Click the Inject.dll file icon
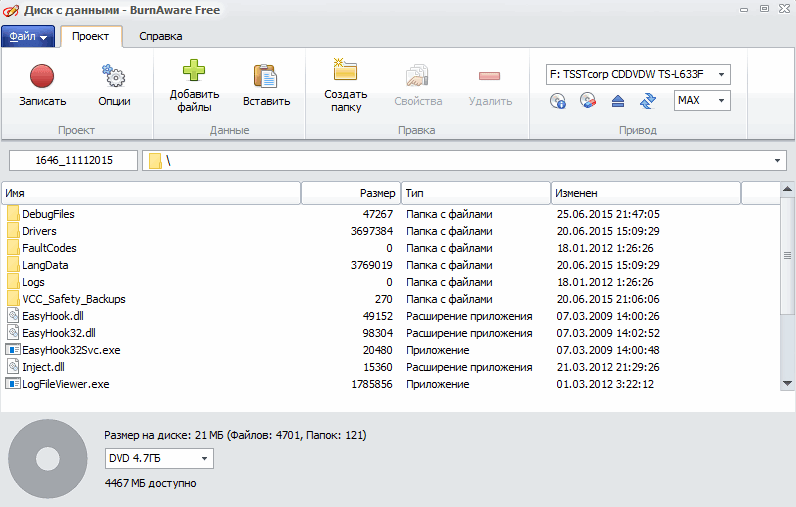 click(x=13, y=366)
